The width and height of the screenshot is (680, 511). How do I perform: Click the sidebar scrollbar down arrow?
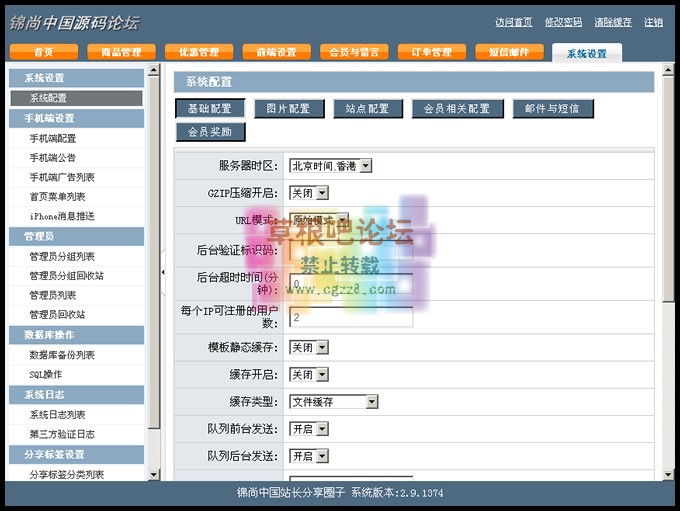tap(154, 475)
